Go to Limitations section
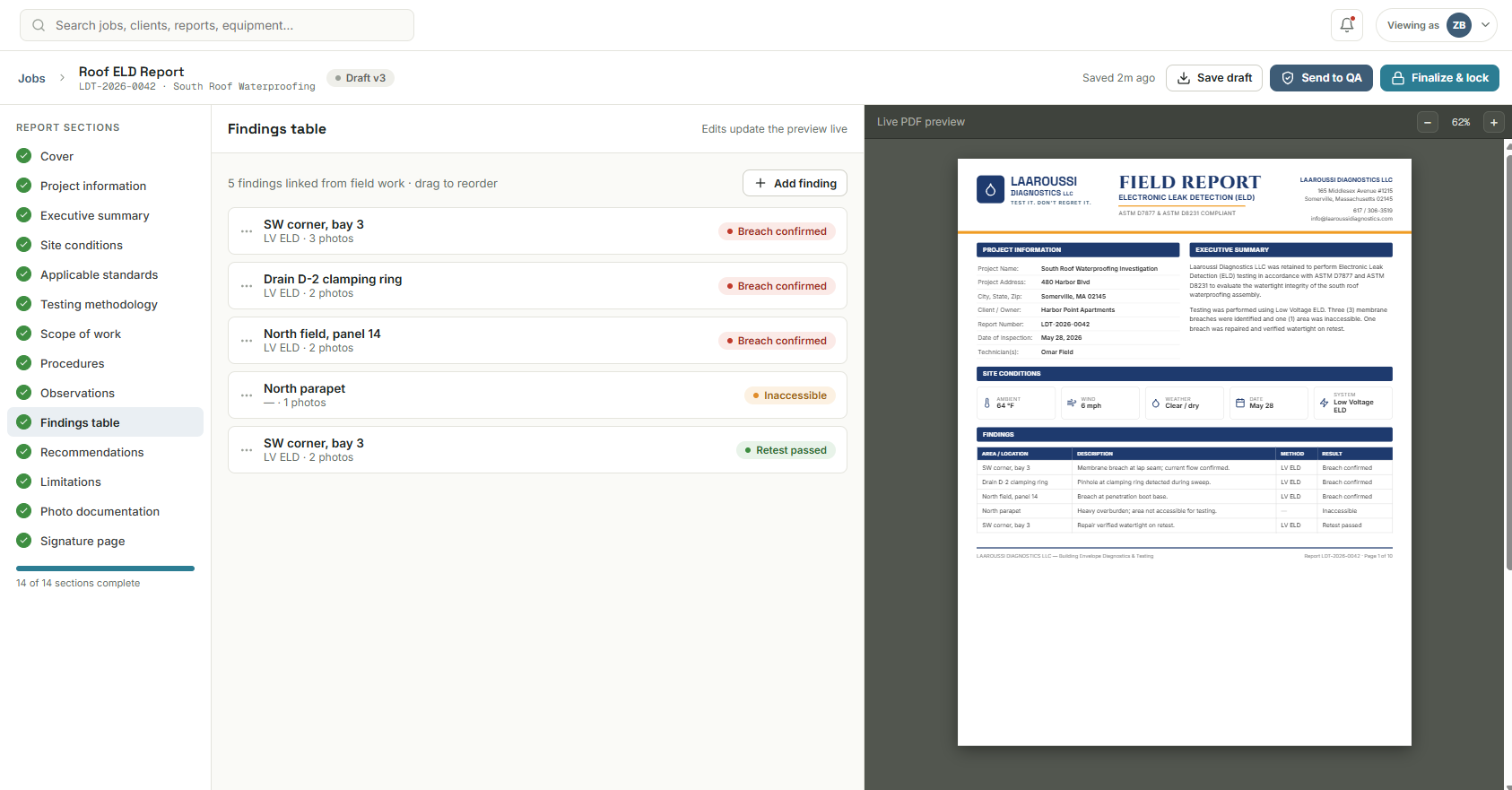This screenshot has width=1512, height=790. [105, 482]
